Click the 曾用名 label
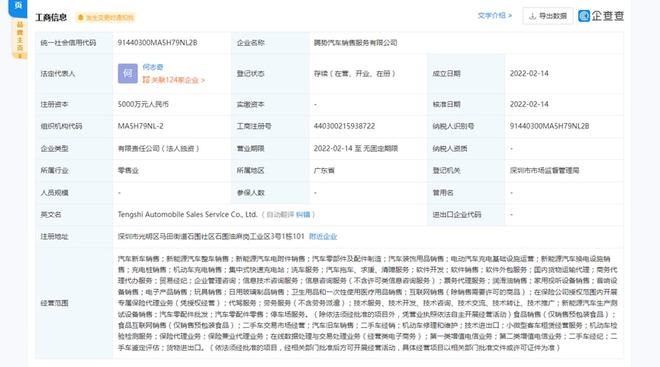The height and width of the screenshot is (367, 660). pyautogui.click(x=443, y=192)
